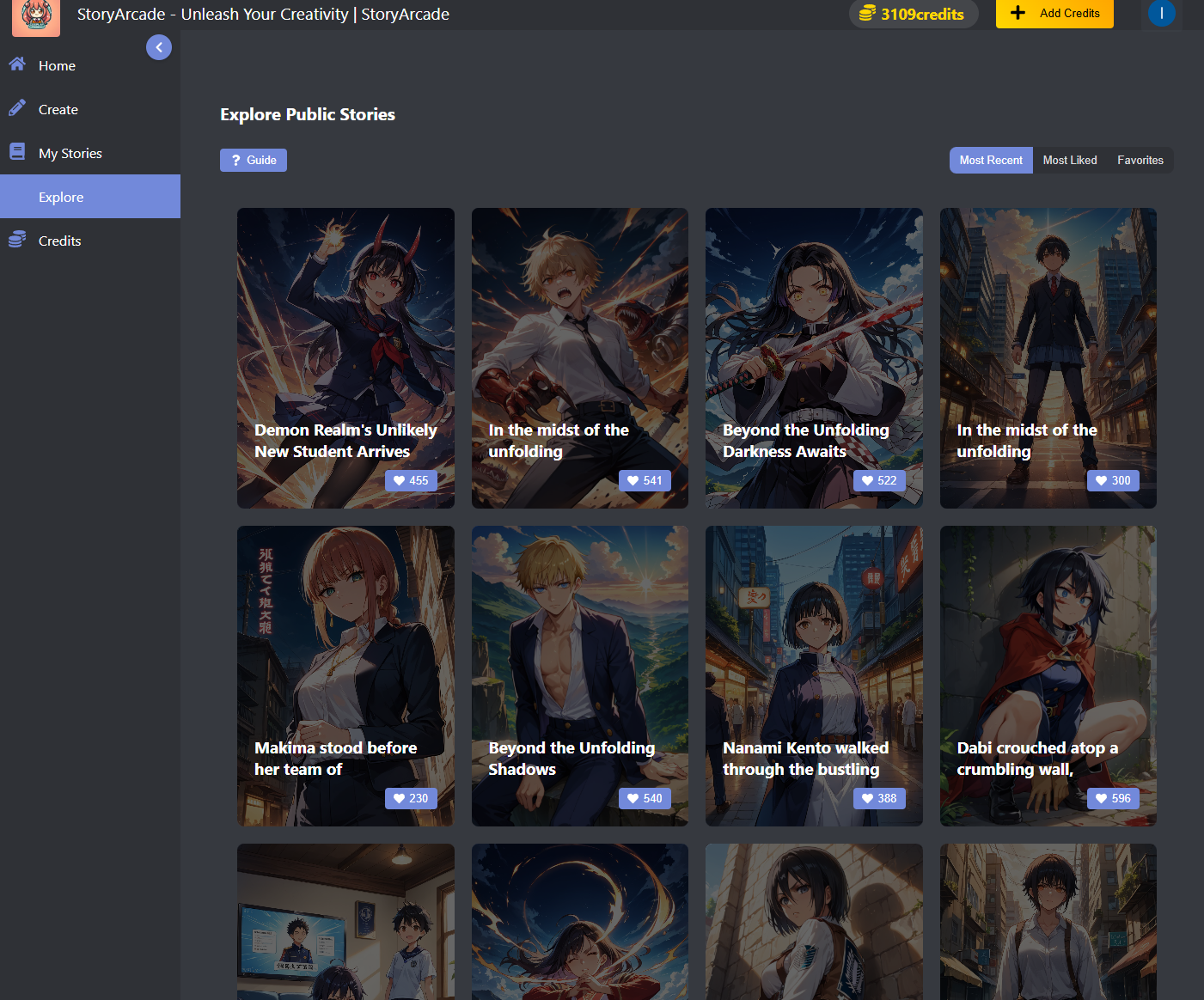The image size is (1204, 1000).
Task: Open Demon Realm's Unlikely New Student Arrives story
Action: click(x=345, y=357)
